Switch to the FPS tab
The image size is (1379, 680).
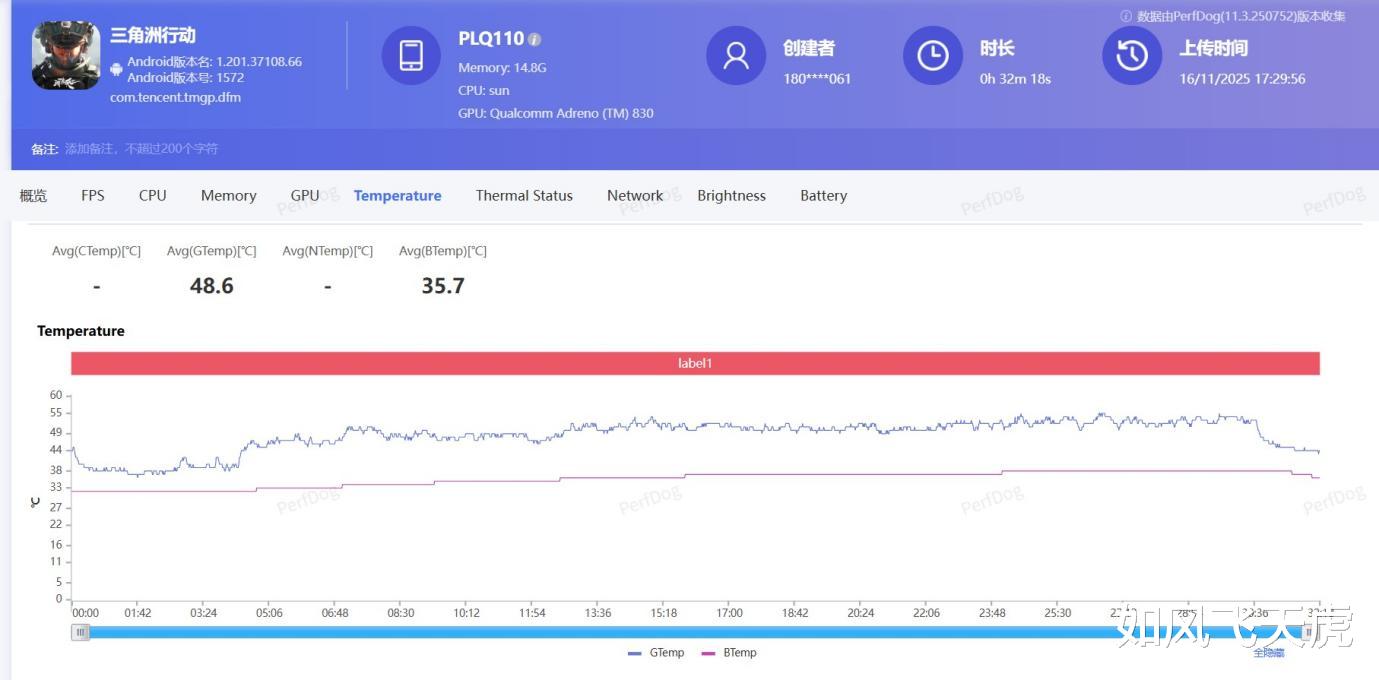click(93, 196)
